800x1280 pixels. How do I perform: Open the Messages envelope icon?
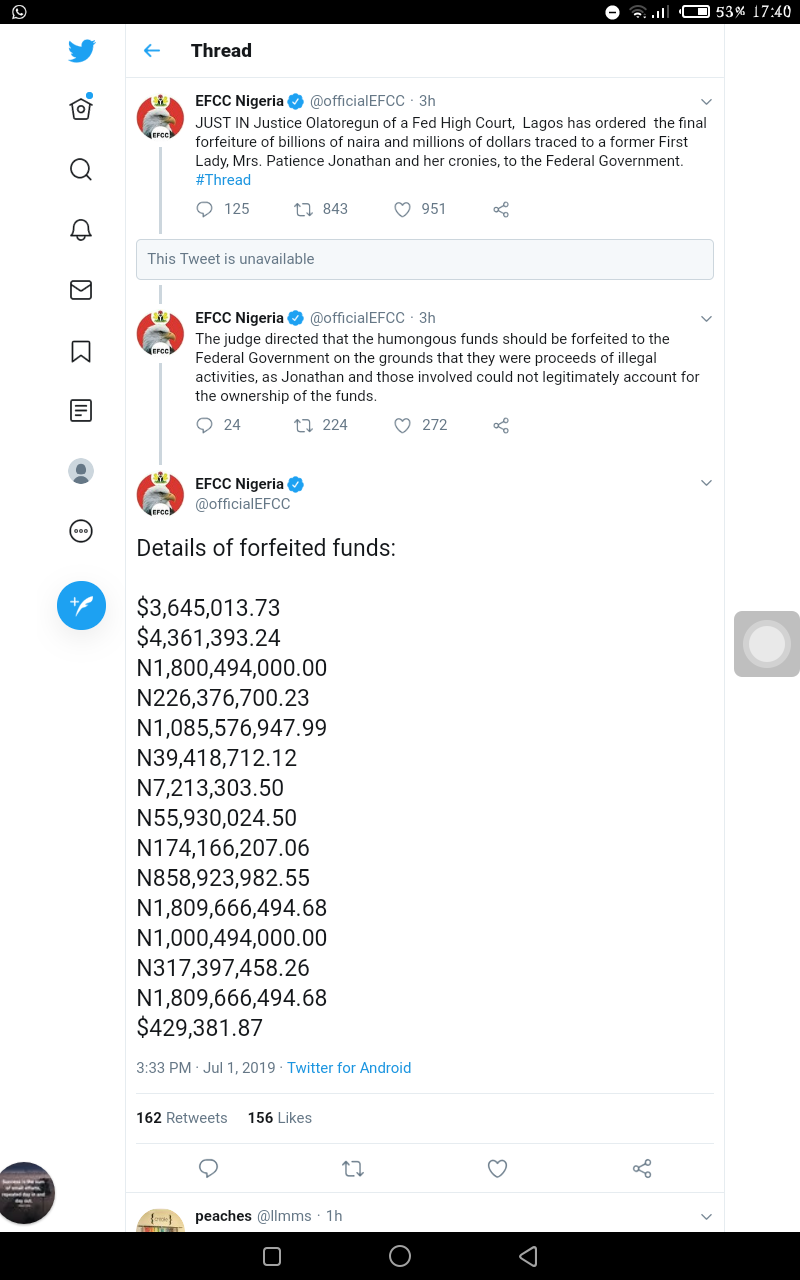point(81,290)
